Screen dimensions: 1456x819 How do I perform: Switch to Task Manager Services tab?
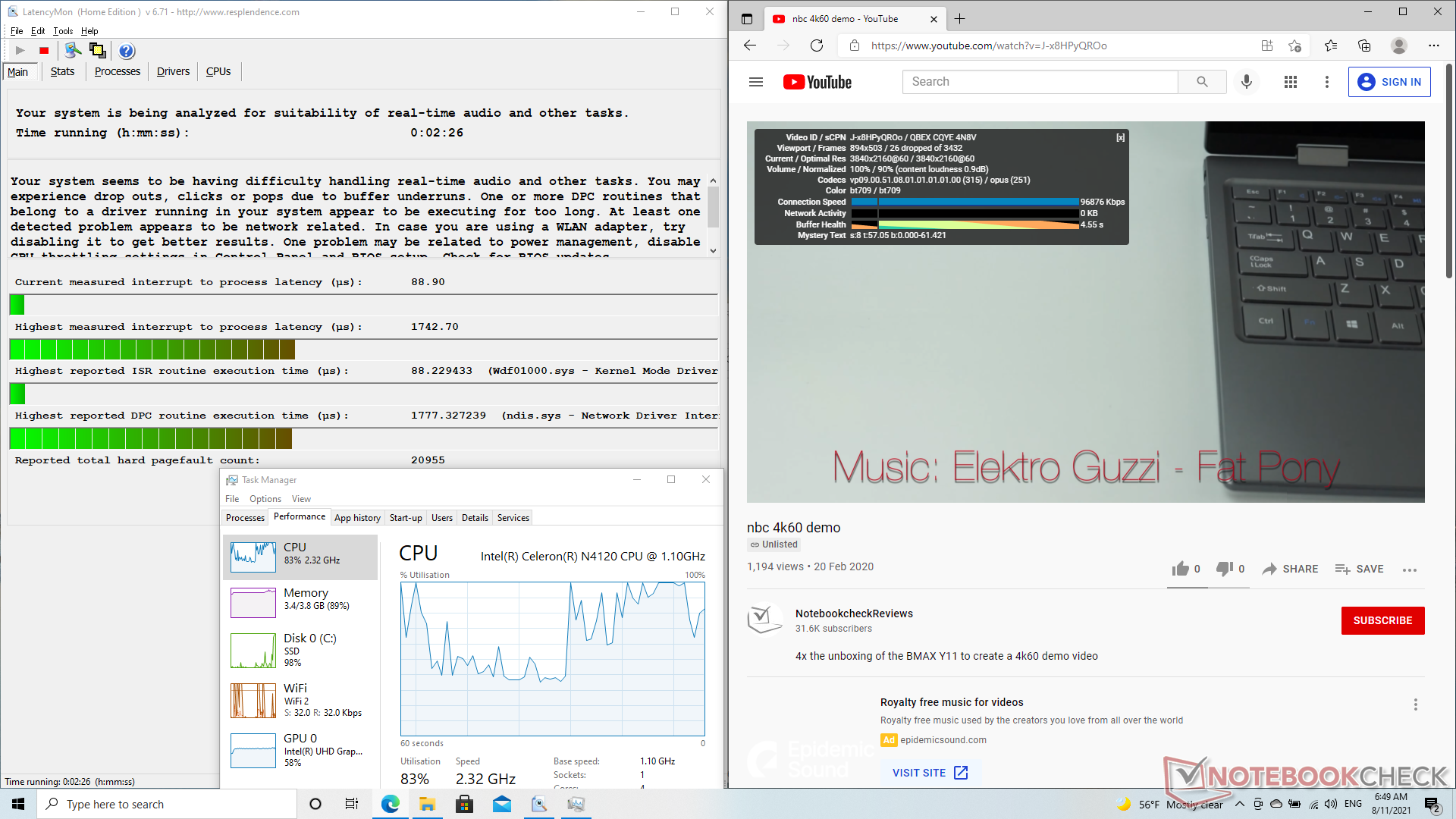point(513,518)
